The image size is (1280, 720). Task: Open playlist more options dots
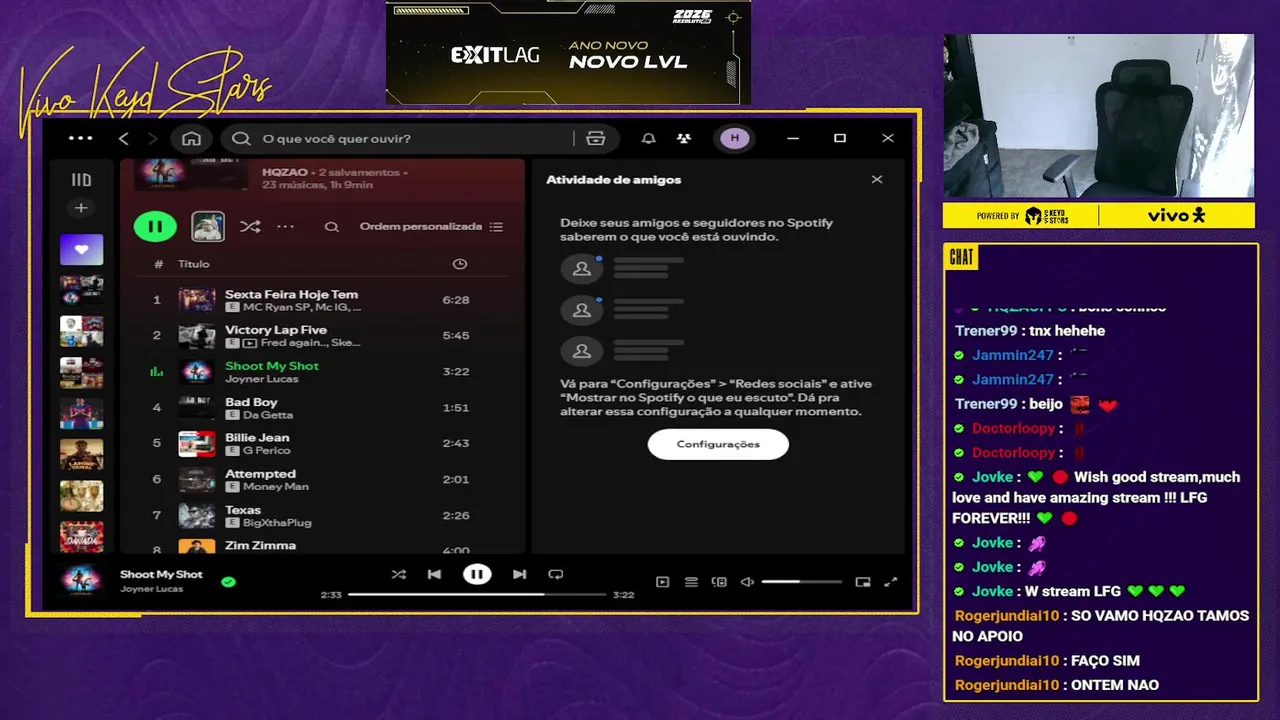pyautogui.click(x=285, y=227)
